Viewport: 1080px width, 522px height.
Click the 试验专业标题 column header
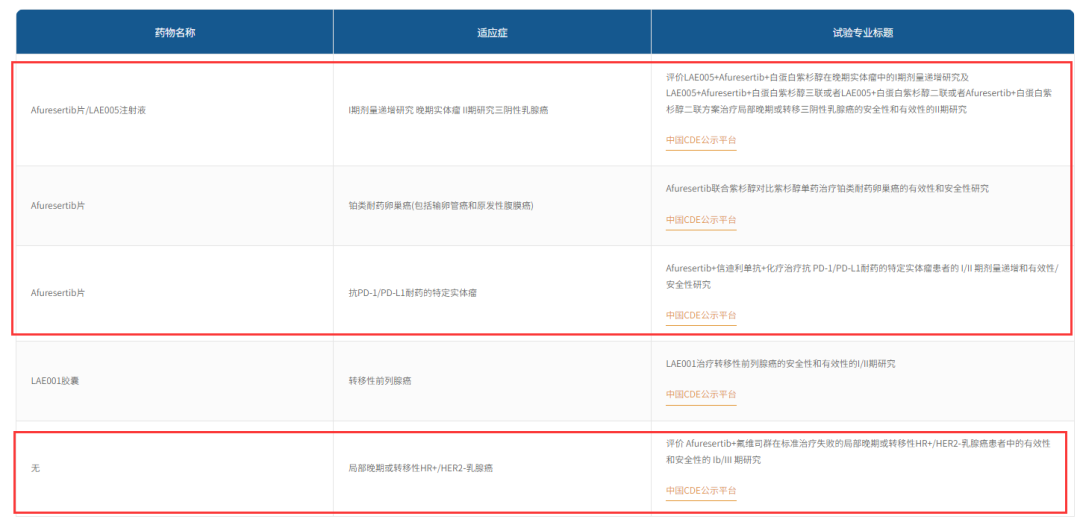[862, 33]
